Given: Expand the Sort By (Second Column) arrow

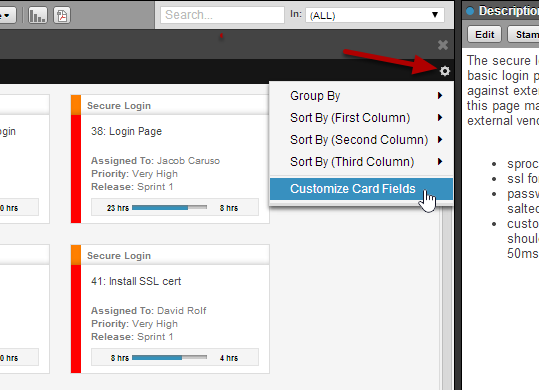Looking at the screenshot, I should pyautogui.click(x=440, y=140).
